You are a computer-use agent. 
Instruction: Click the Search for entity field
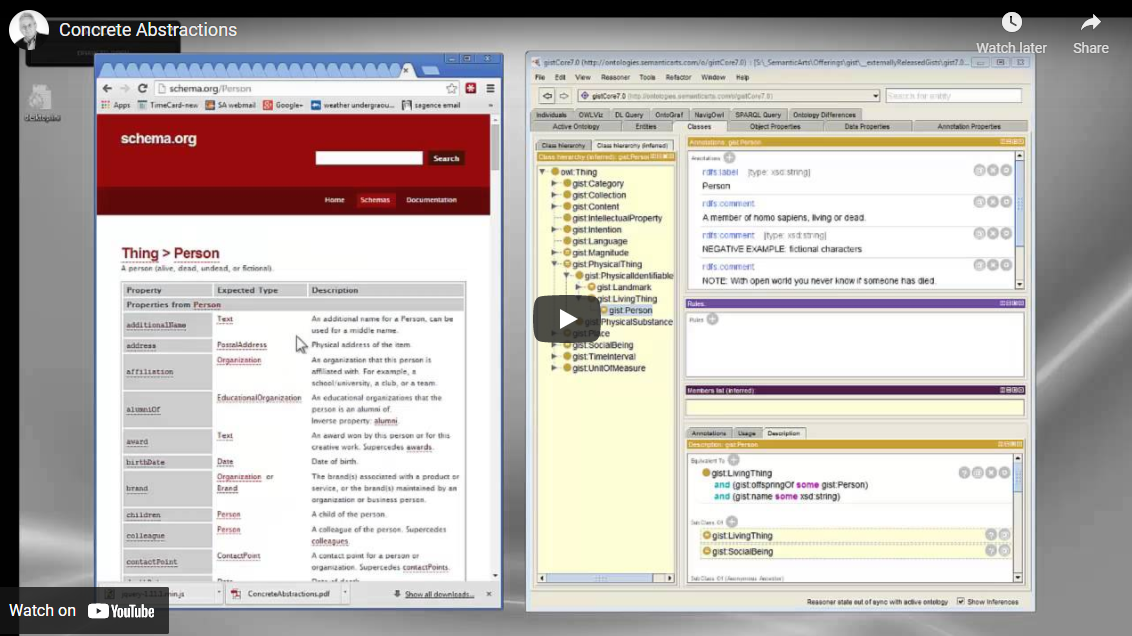click(953, 96)
